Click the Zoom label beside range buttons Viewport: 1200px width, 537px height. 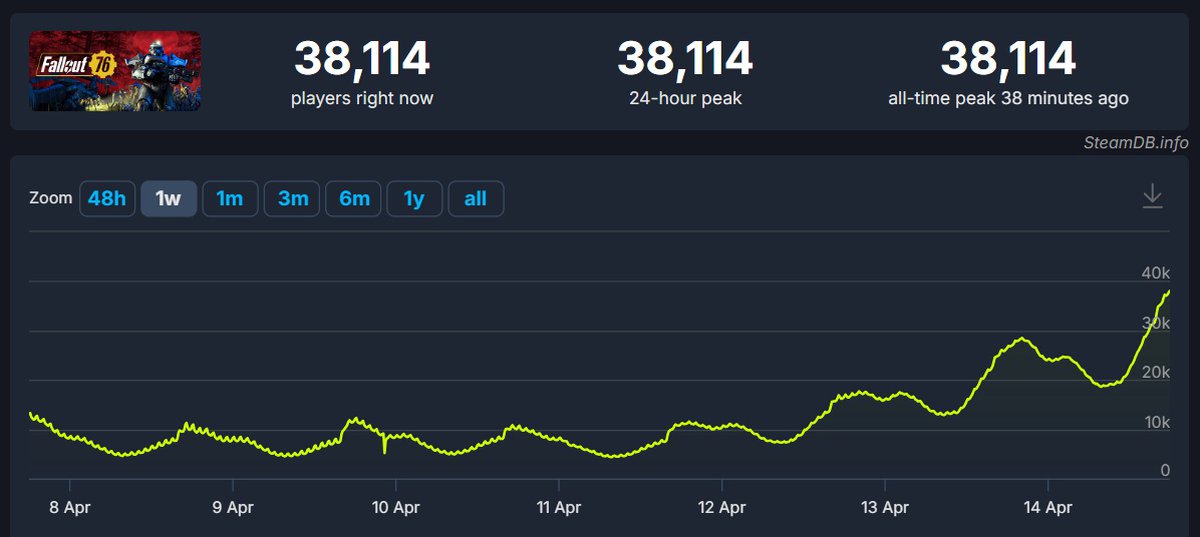(x=51, y=198)
